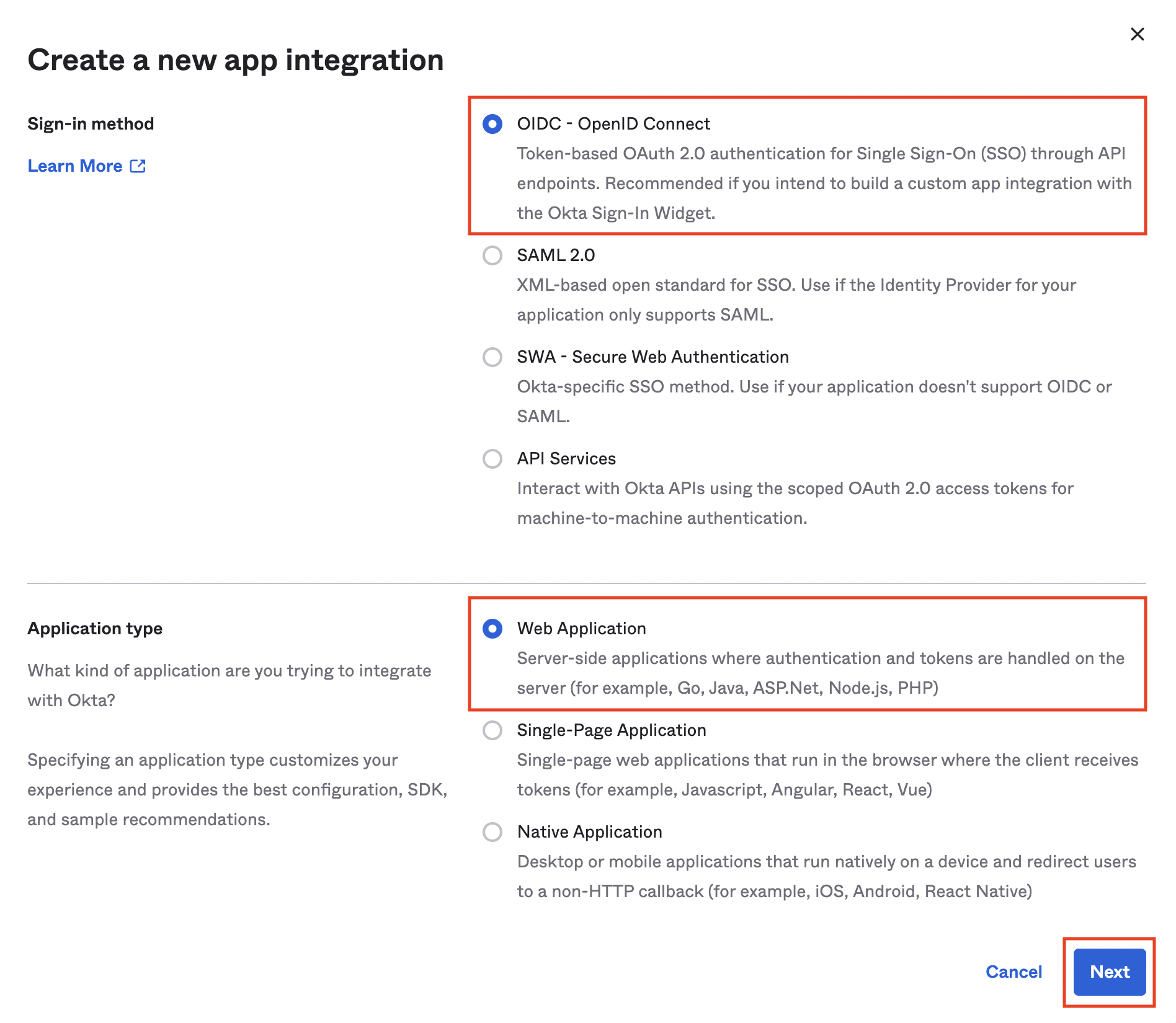The height and width of the screenshot is (1023, 1176).
Task: Select the OIDC OpenID Connect radio button
Action: click(493, 124)
